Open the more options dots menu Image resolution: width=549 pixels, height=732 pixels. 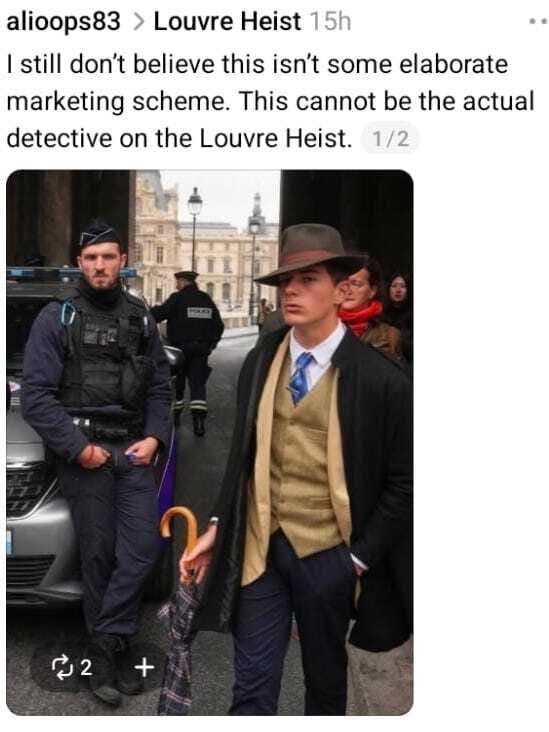click(x=538, y=21)
